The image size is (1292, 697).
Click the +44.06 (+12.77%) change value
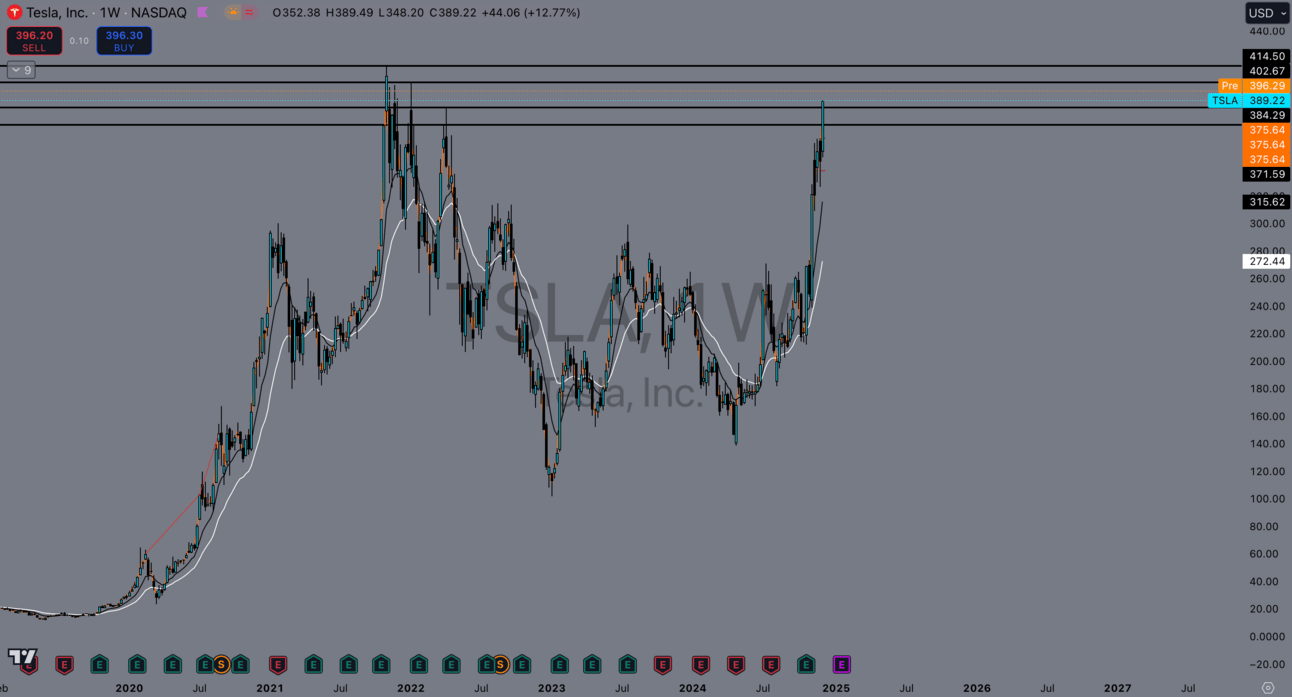coord(532,13)
